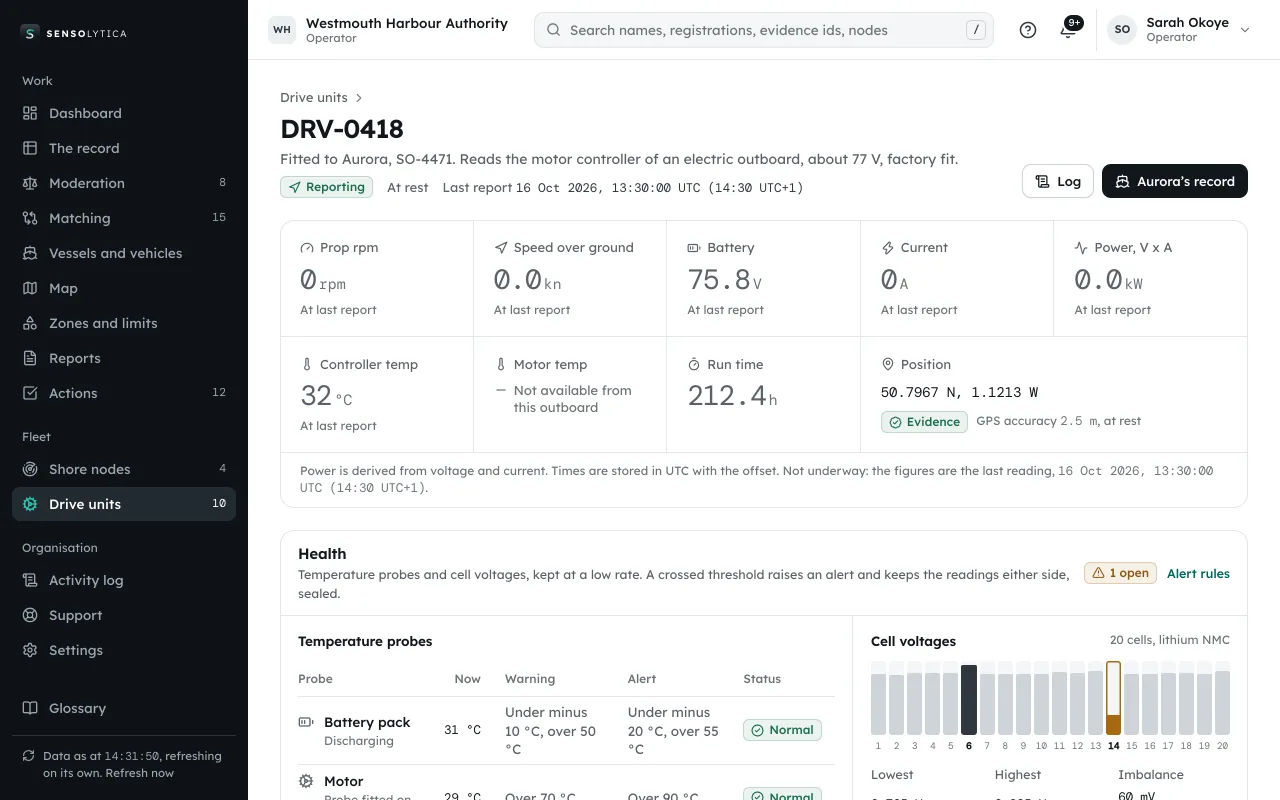Click the SO user avatar
This screenshot has height=800, width=1280.
pyautogui.click(x=1122, y=30)
